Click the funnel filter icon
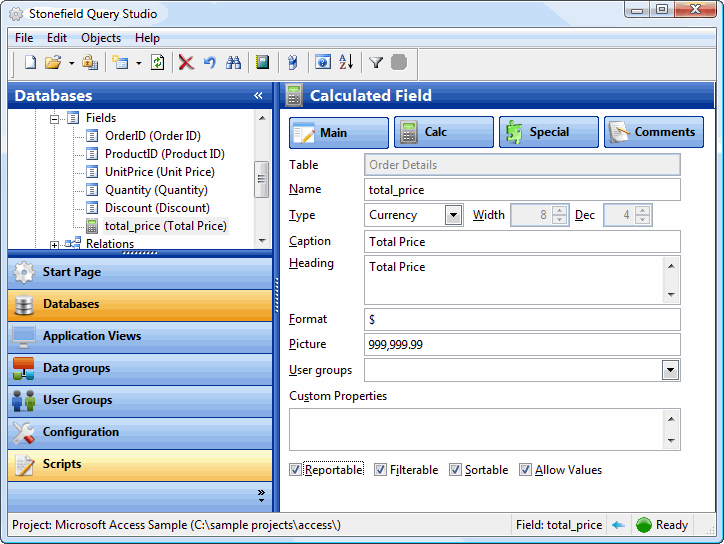 376,63
